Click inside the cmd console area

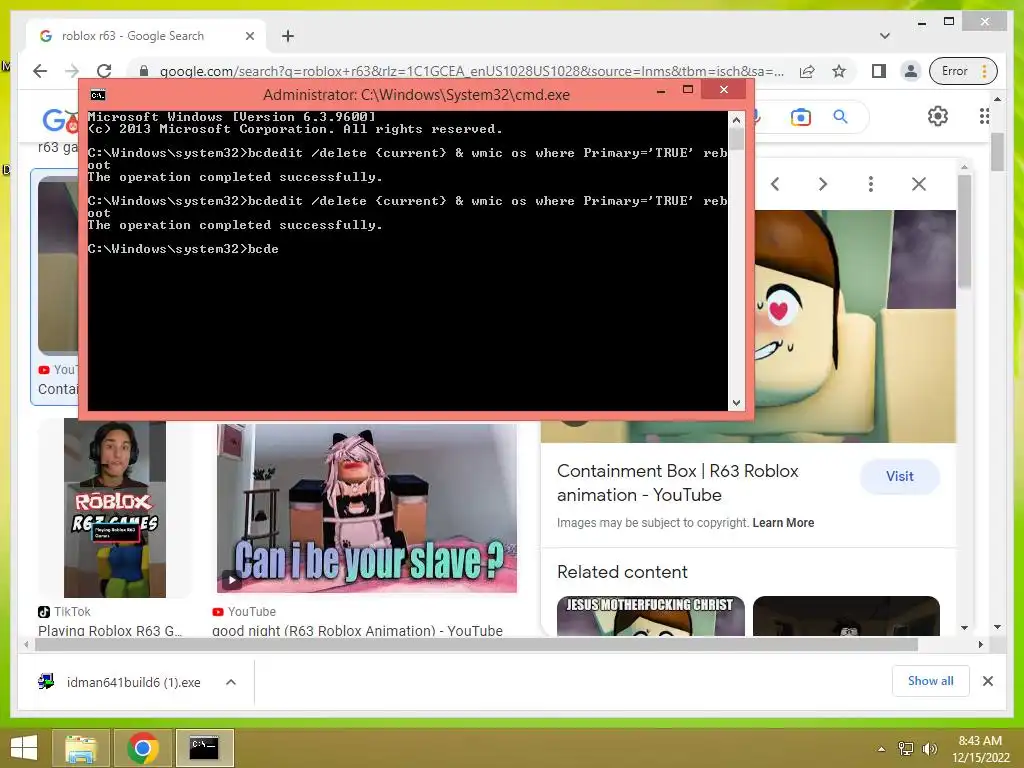point(408,261)
